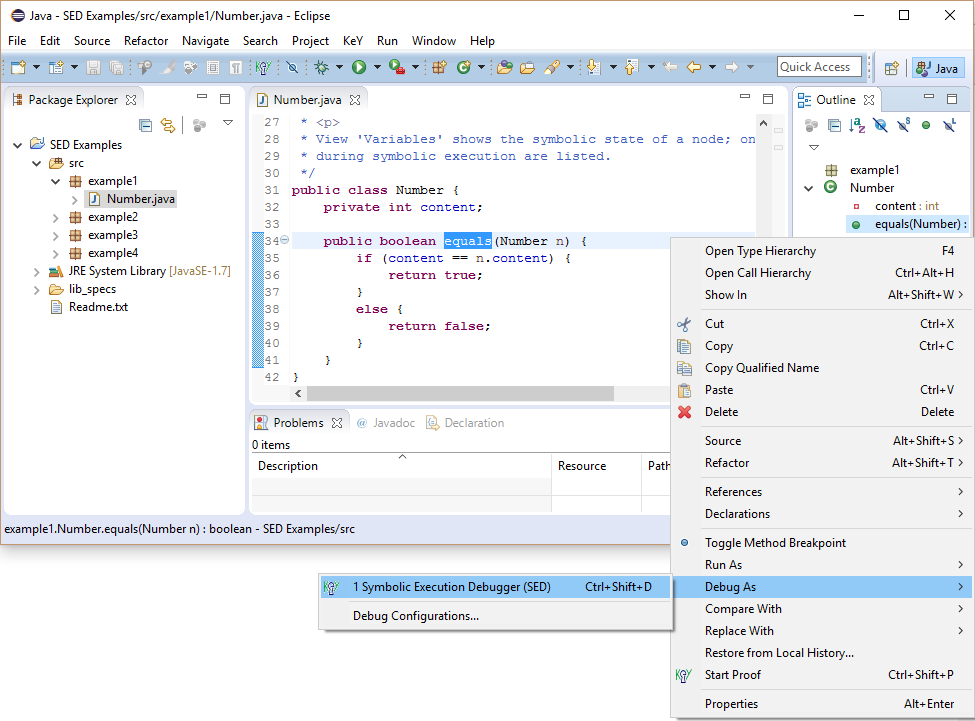The width and height of the screenshot is (975, 721).
Task: Expand the lib_specs folder node
Action: coord(37,290)
